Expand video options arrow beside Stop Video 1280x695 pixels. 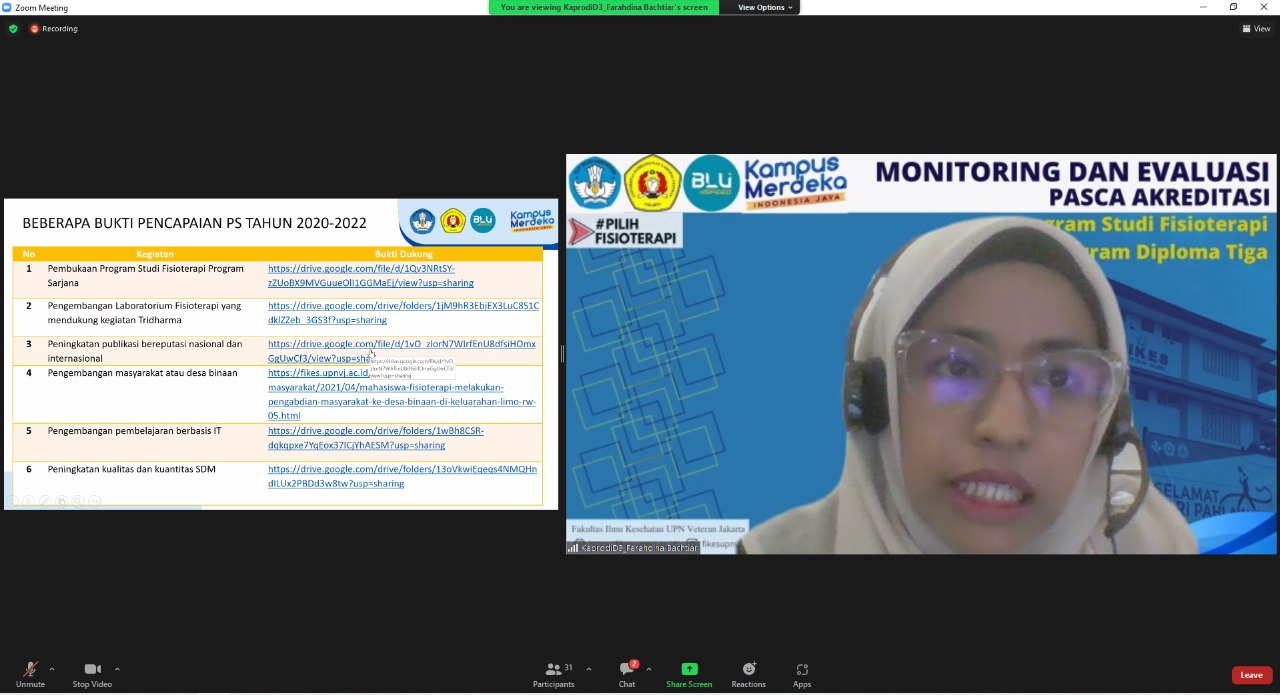click(117, 669)
